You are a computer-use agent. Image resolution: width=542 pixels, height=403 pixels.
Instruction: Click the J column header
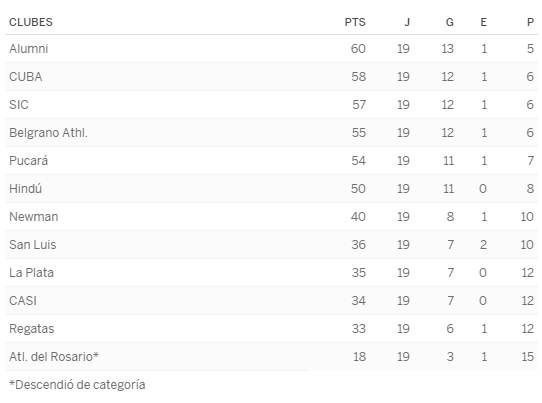click(407, 22)
